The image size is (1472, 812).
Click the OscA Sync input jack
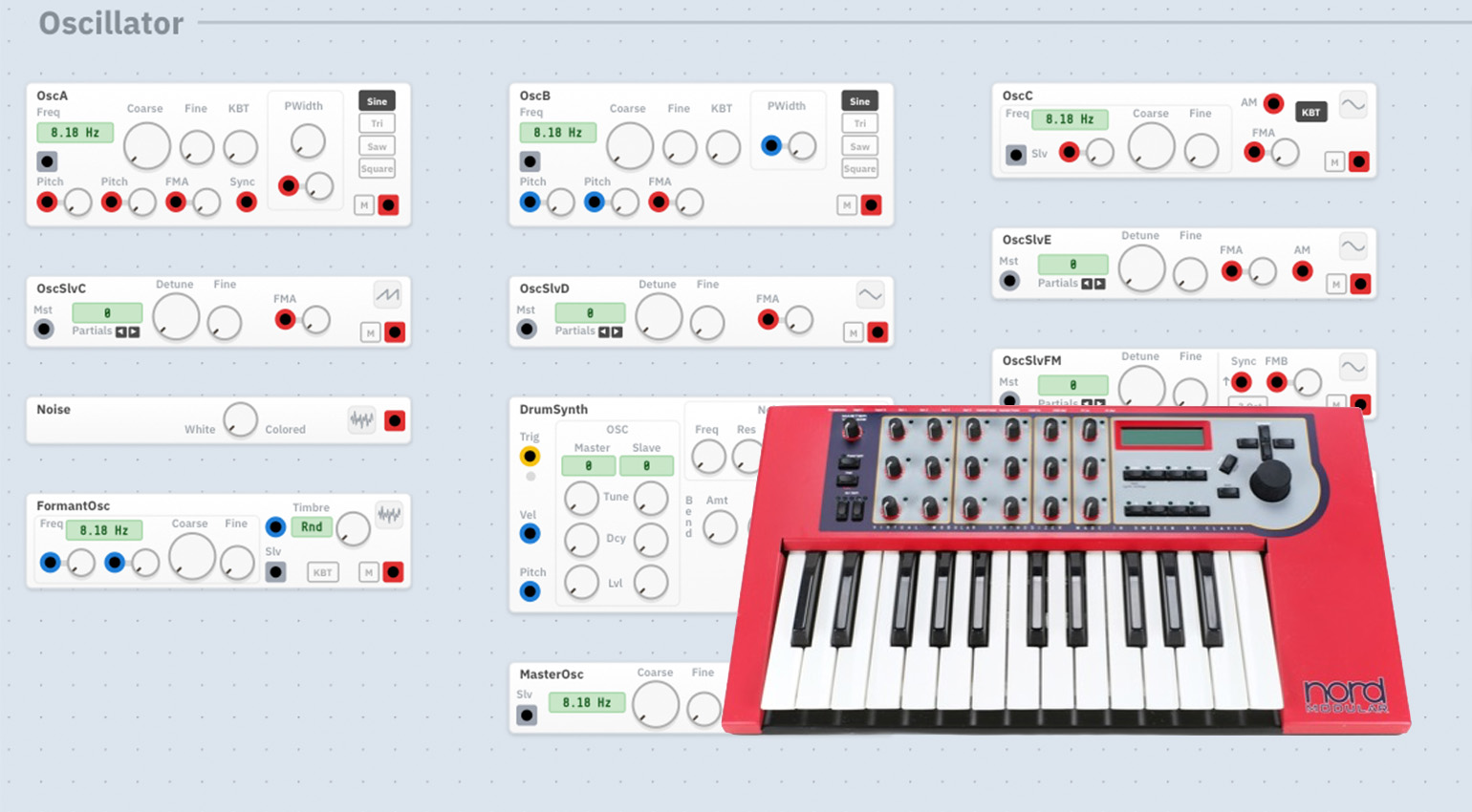click(247, 202)
